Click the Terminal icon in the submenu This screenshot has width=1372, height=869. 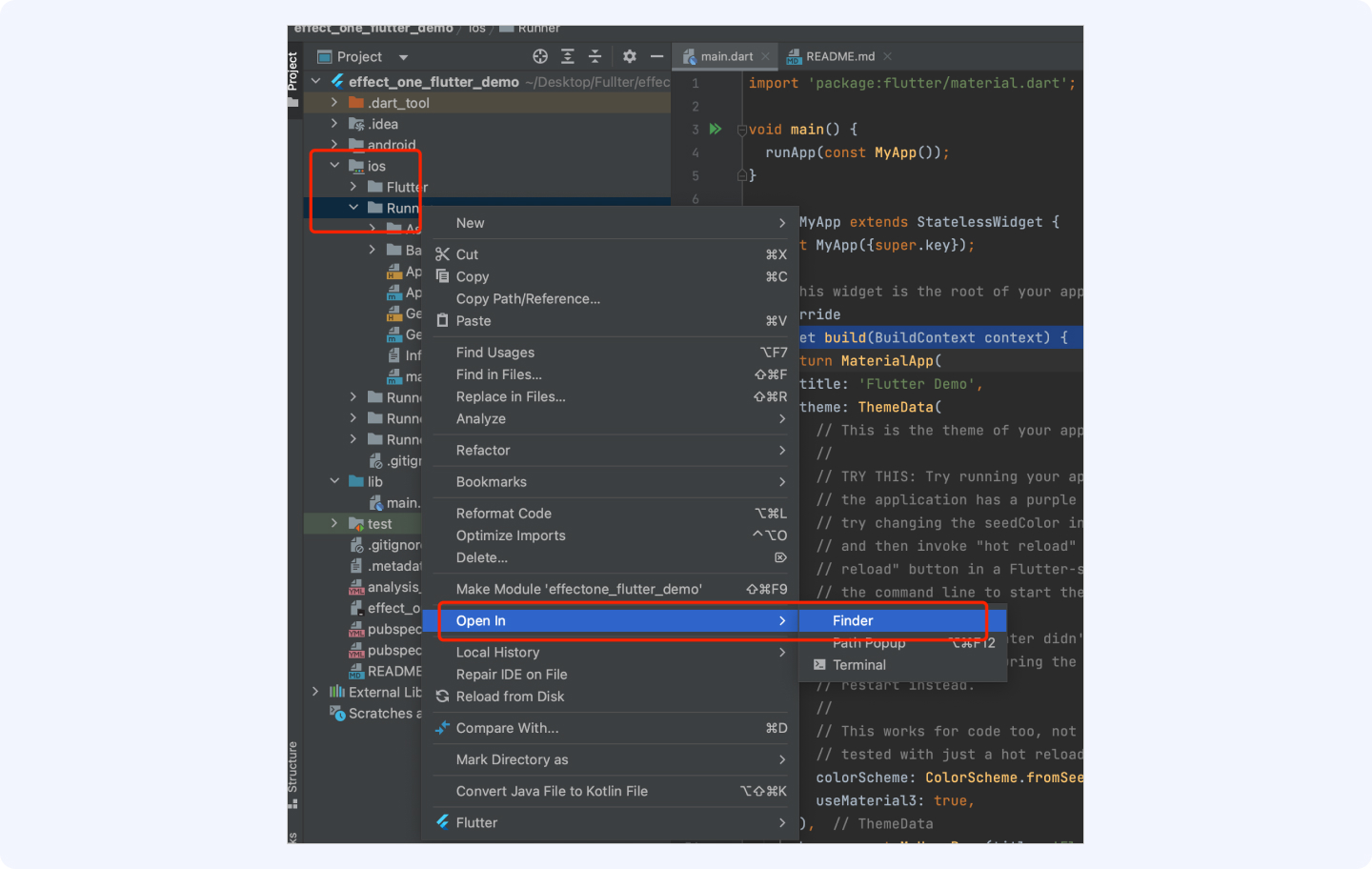[819, 665]
